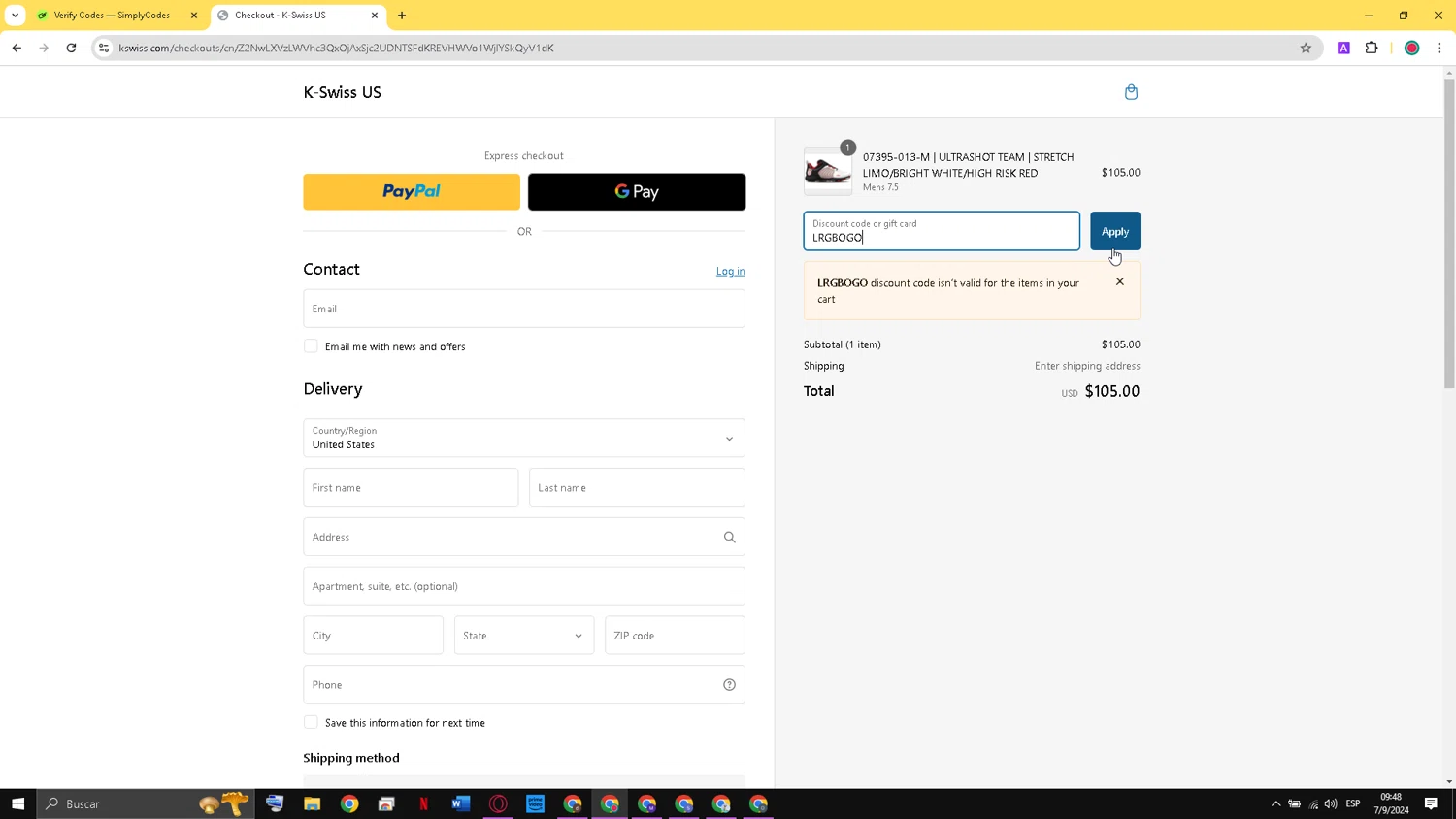Screen dimensions: 1456x819
Task: Apply the discount code
Action: click(x=1114, y=231)
